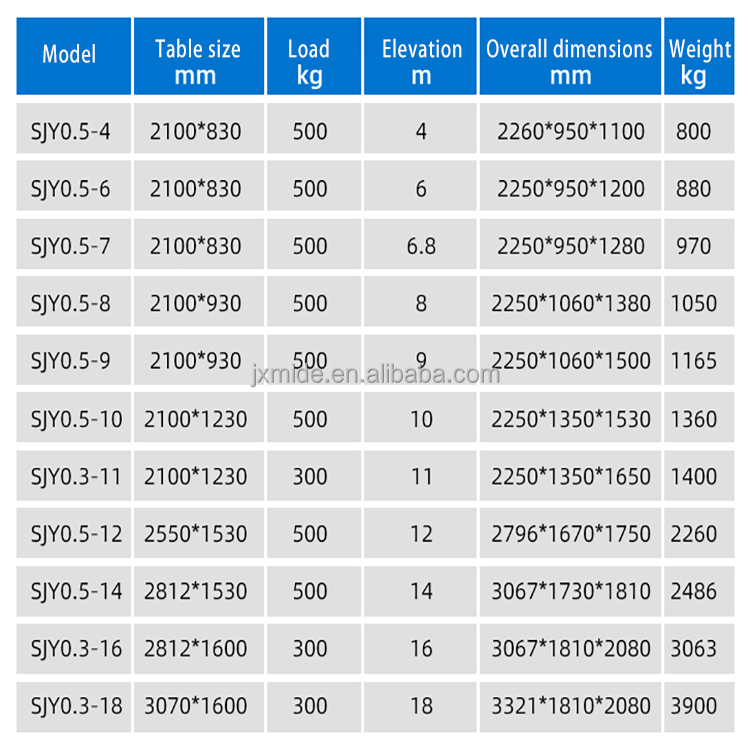Click the 6.8 elevation value
This screenshot has width=750, height=750.
pos(421,246)
